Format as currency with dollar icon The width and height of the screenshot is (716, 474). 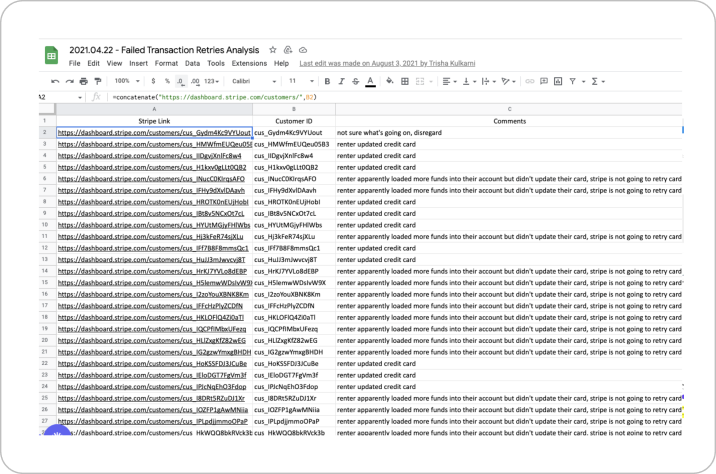coord(153,81)
